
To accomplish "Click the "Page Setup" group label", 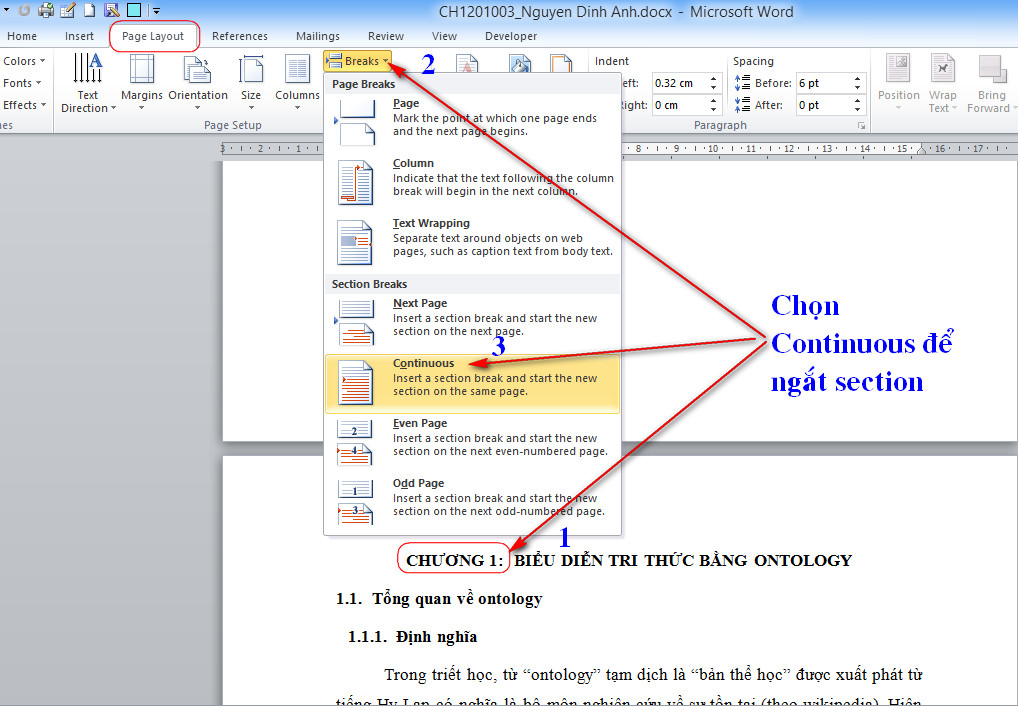I will [232, 125].
